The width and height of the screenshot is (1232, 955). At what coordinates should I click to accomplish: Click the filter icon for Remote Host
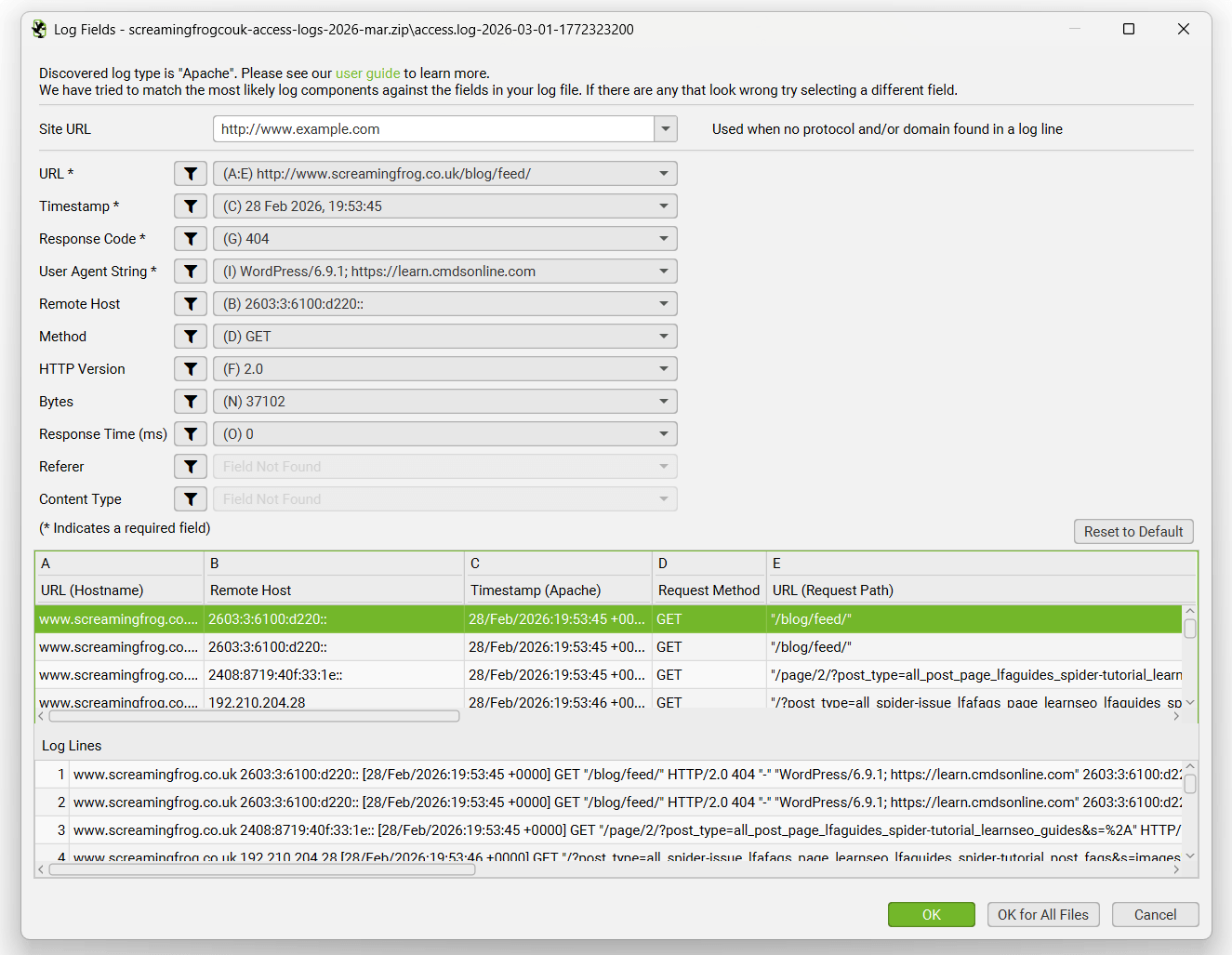tap(191, 304)
